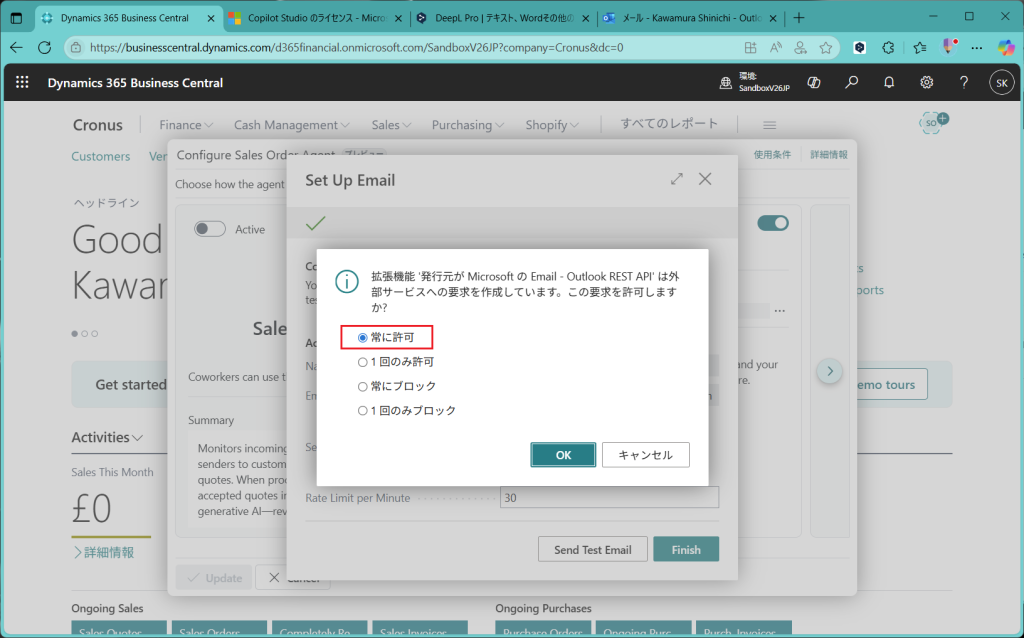
Task: Click the next arrow in the headline carousel
Action: (829, 371)
